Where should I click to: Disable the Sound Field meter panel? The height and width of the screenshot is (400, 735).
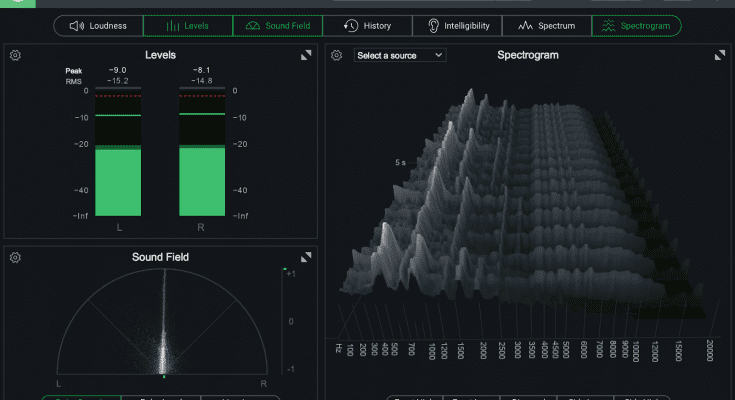[278, 25]
